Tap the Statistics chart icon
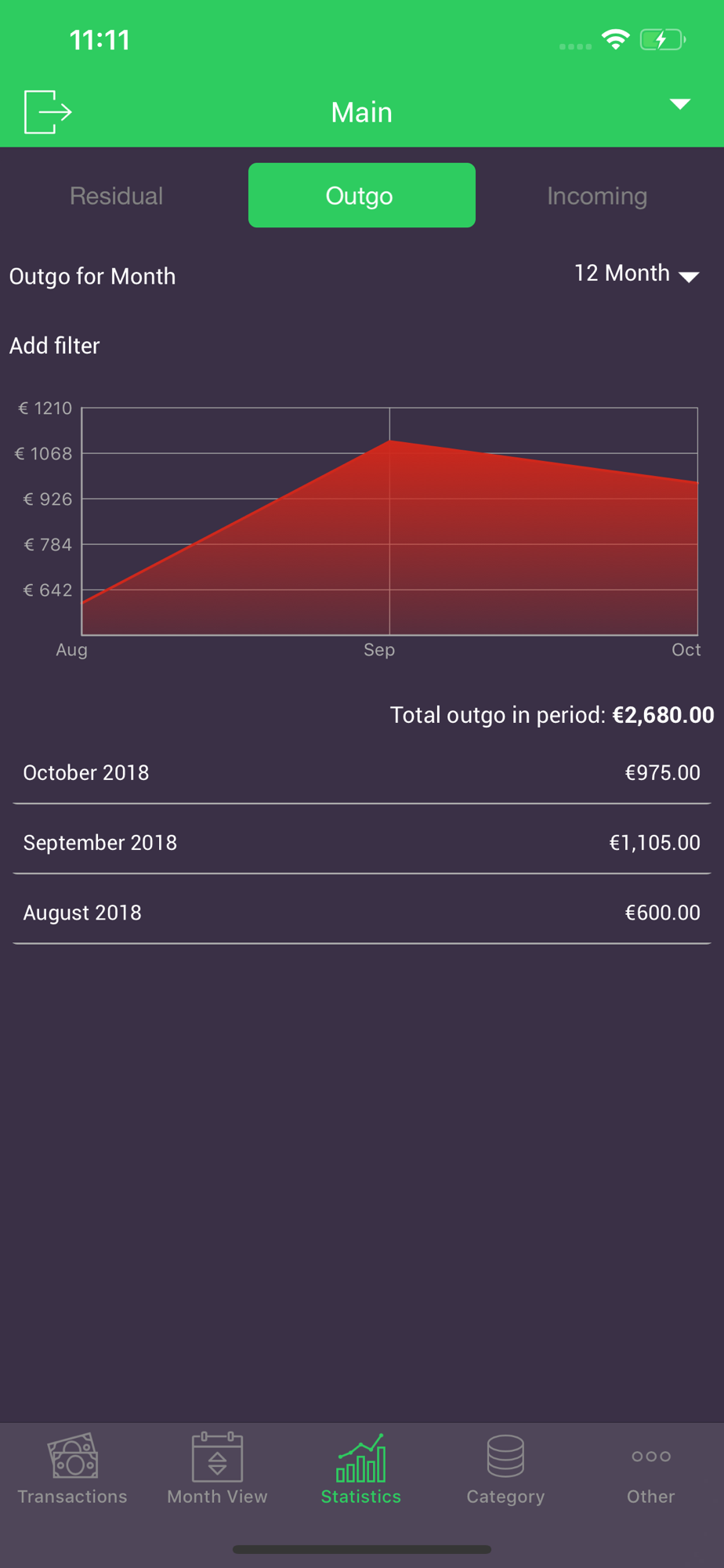 click(x=361, y=1458)
